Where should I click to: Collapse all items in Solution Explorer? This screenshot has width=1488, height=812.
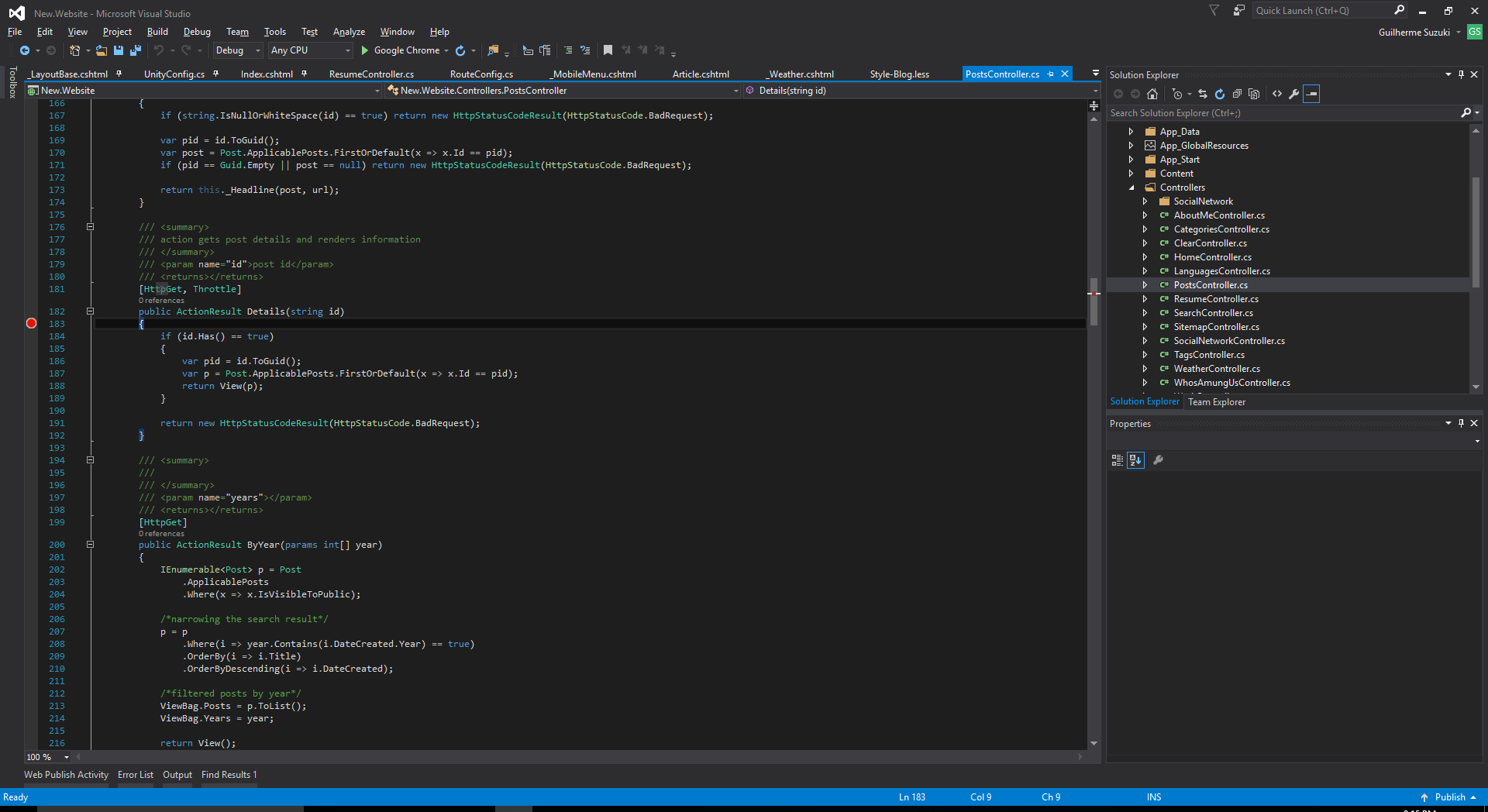pos(1237,94)
